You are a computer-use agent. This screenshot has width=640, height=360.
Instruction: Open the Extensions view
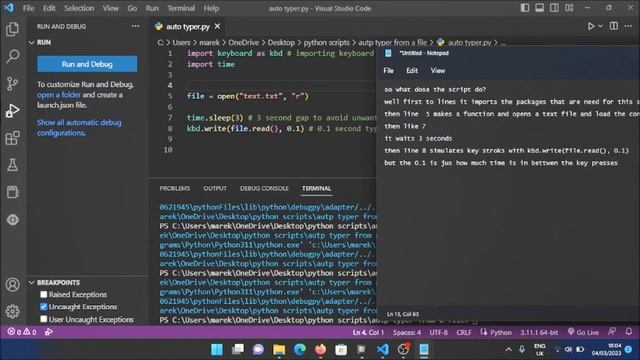12,138
